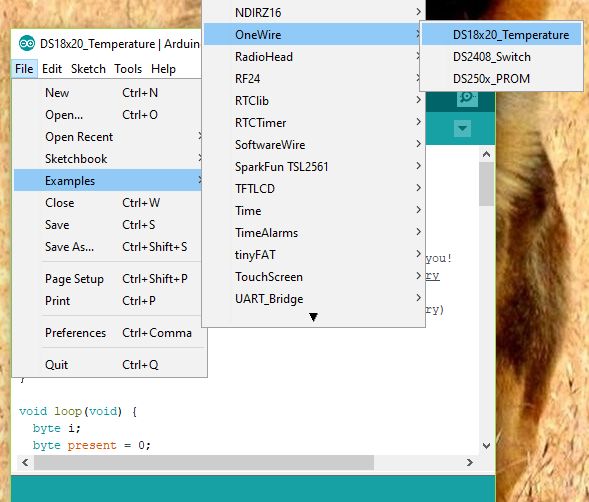This screenshot has width=589, height=502.
Task: Open the Edit menu
Action: coord(52,69)
